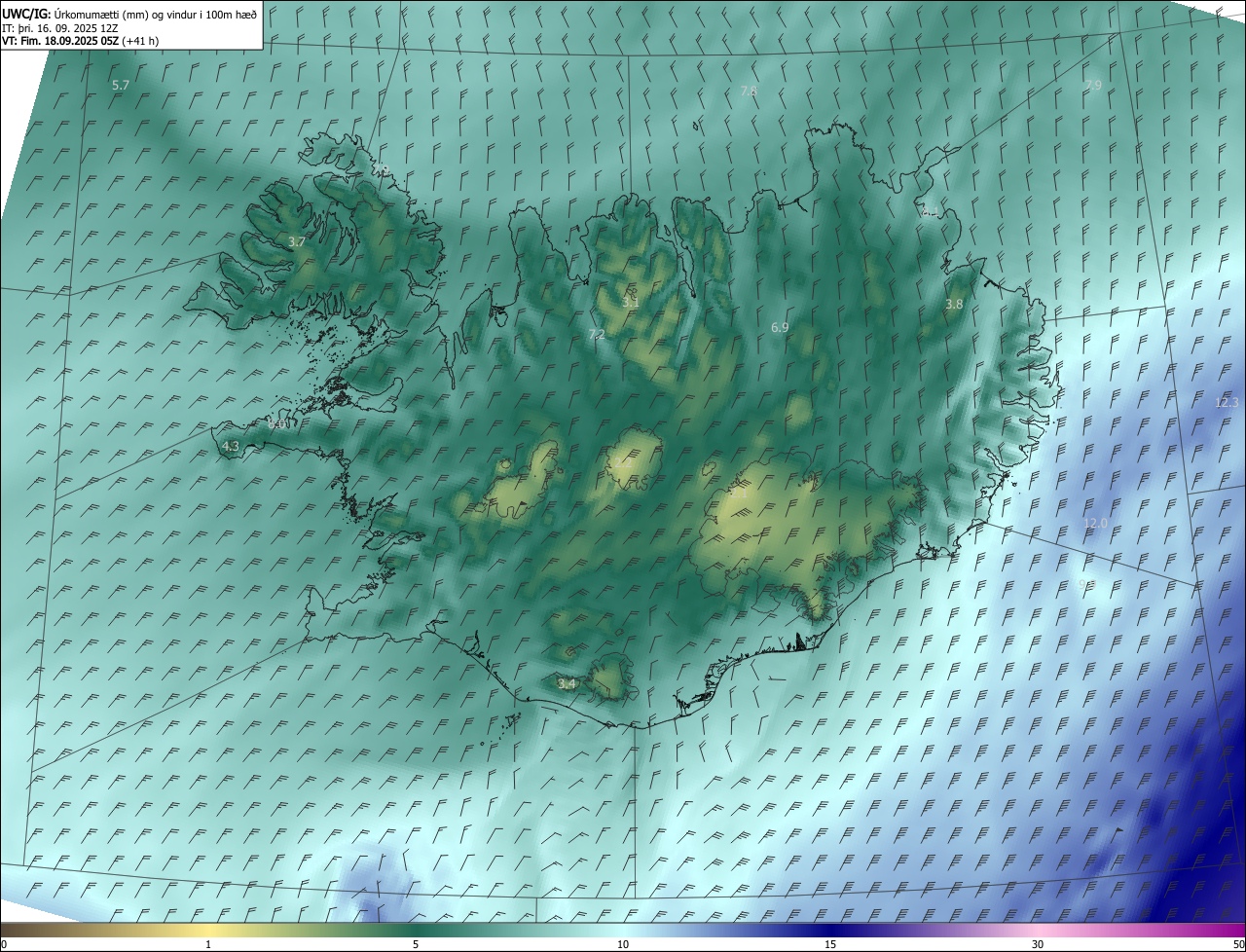The width and height of the screenshot is (1246, 952).
Task: Click the colorbar tick label "0"
Action: [4, 944]
